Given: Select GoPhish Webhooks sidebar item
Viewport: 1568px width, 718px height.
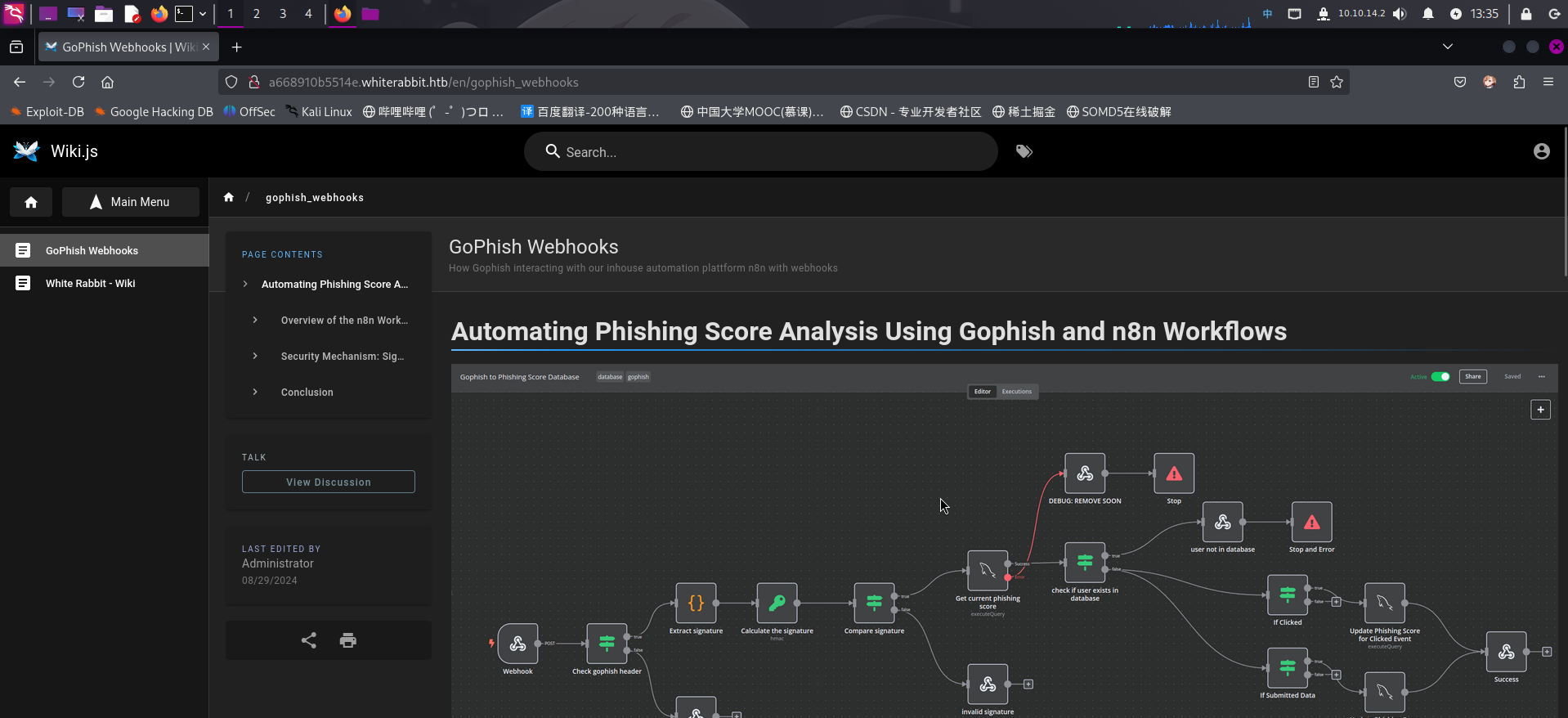Looking at the screenshot, I should point(105,250).
